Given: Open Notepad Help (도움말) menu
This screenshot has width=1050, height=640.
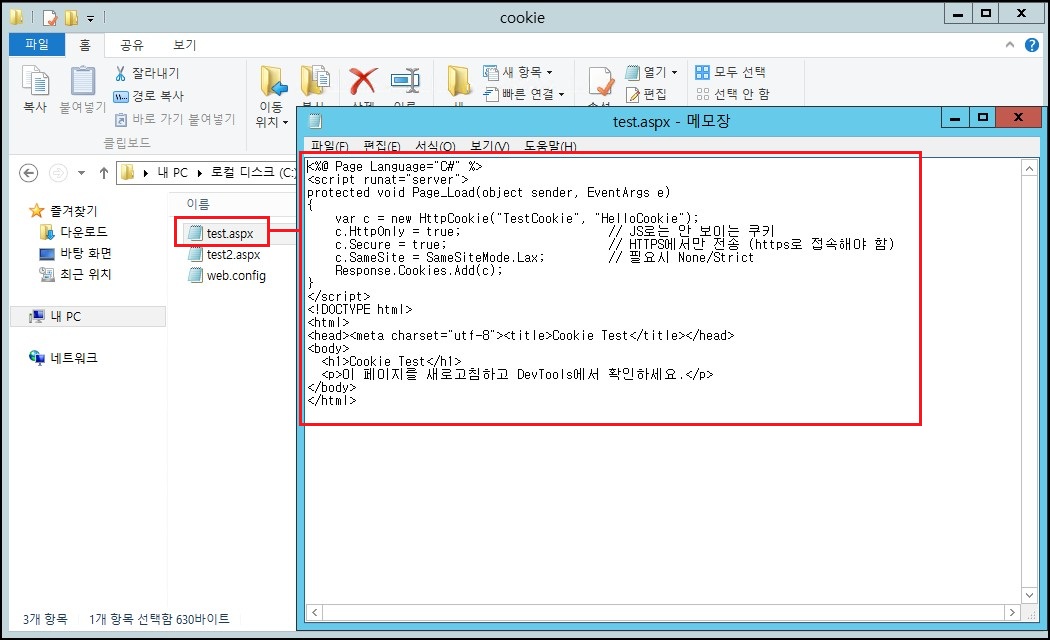Looking at the screenshot, I should [x=550, y=145].
